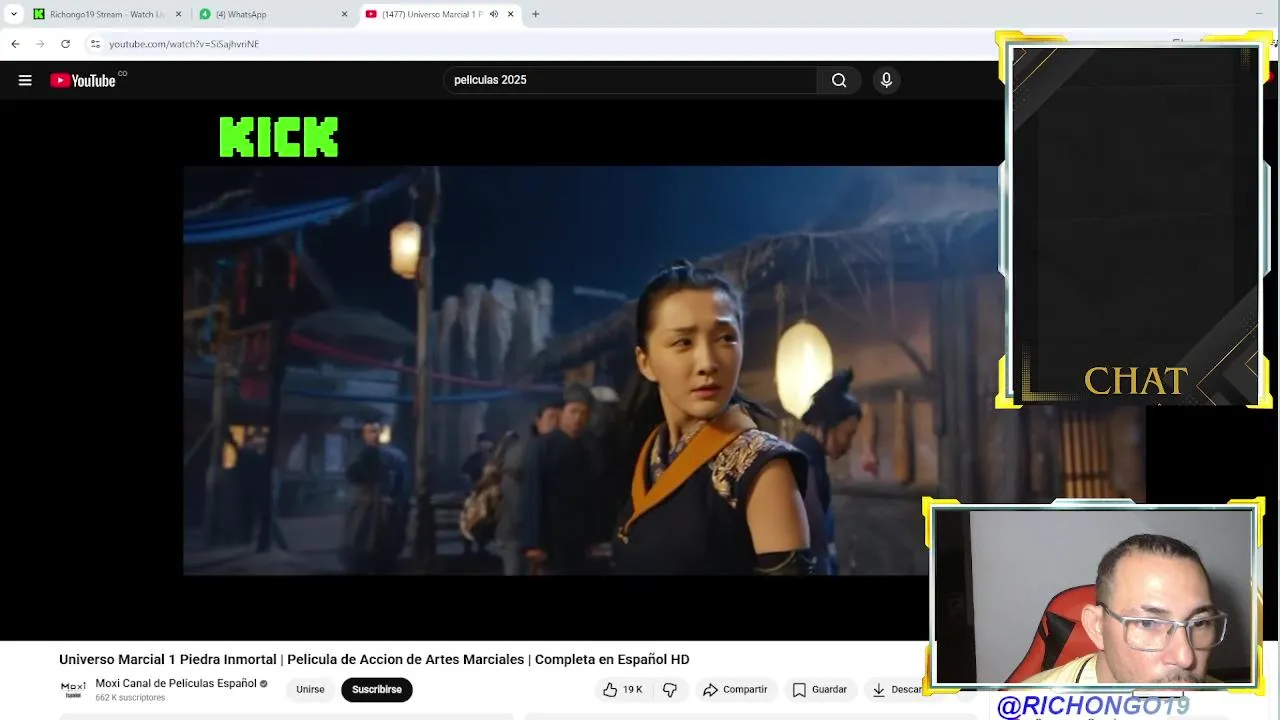Open Moxi Canal de Películas Español channel

[176, 683]
